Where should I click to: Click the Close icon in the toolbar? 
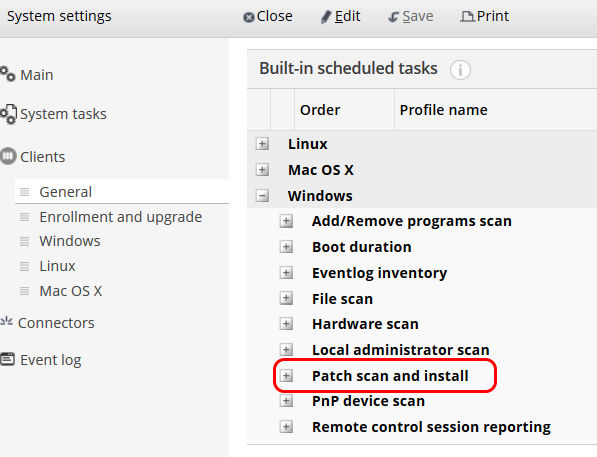[249, 17]
